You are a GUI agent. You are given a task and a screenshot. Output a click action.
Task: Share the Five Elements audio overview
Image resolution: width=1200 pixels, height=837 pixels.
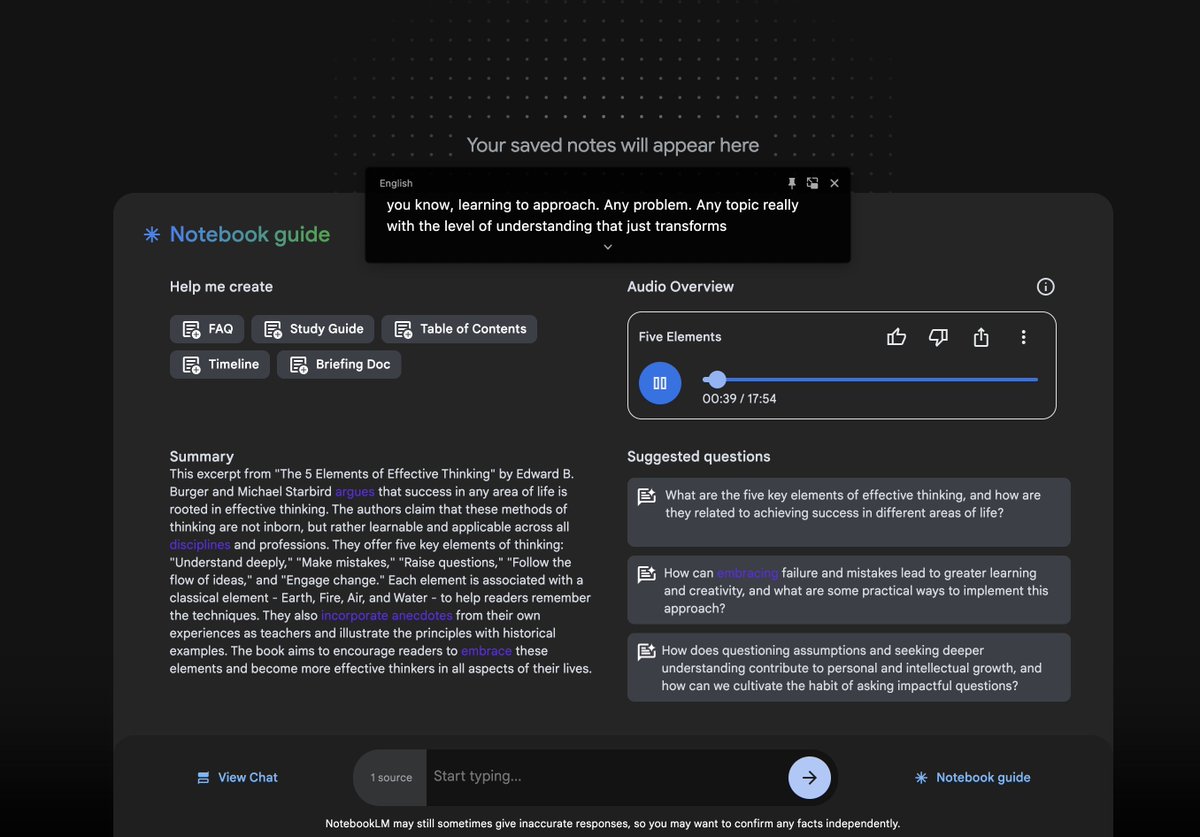[981, 337]
